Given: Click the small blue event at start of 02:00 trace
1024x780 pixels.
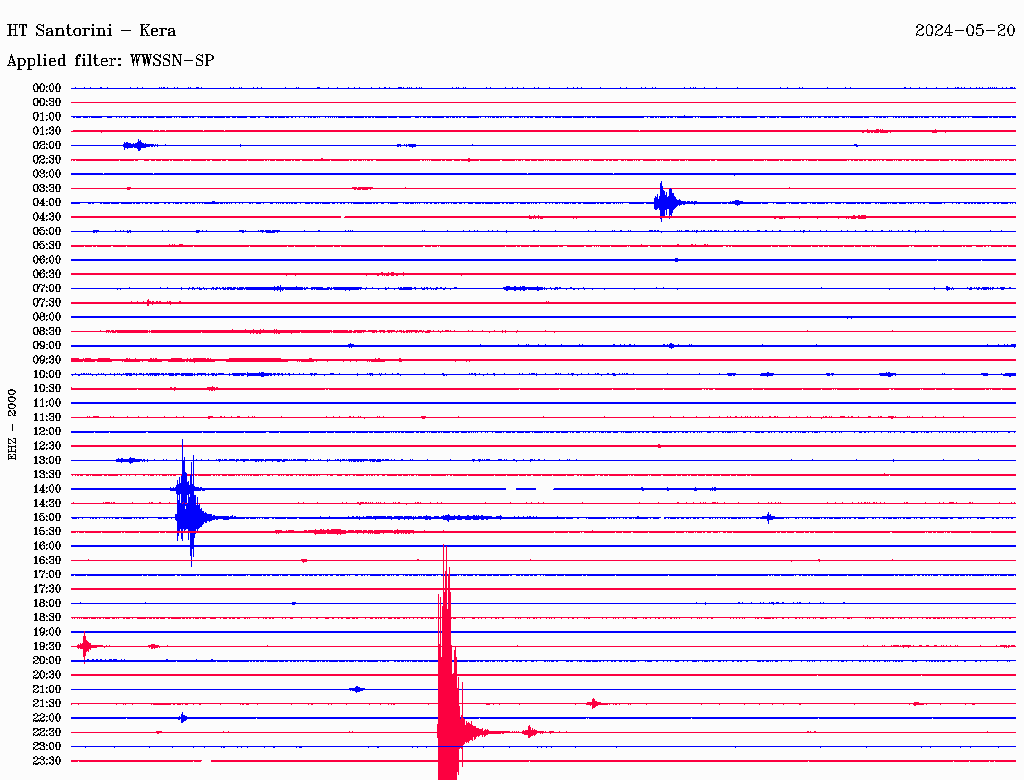Looking at the screenshot, I should coord(138,146).
